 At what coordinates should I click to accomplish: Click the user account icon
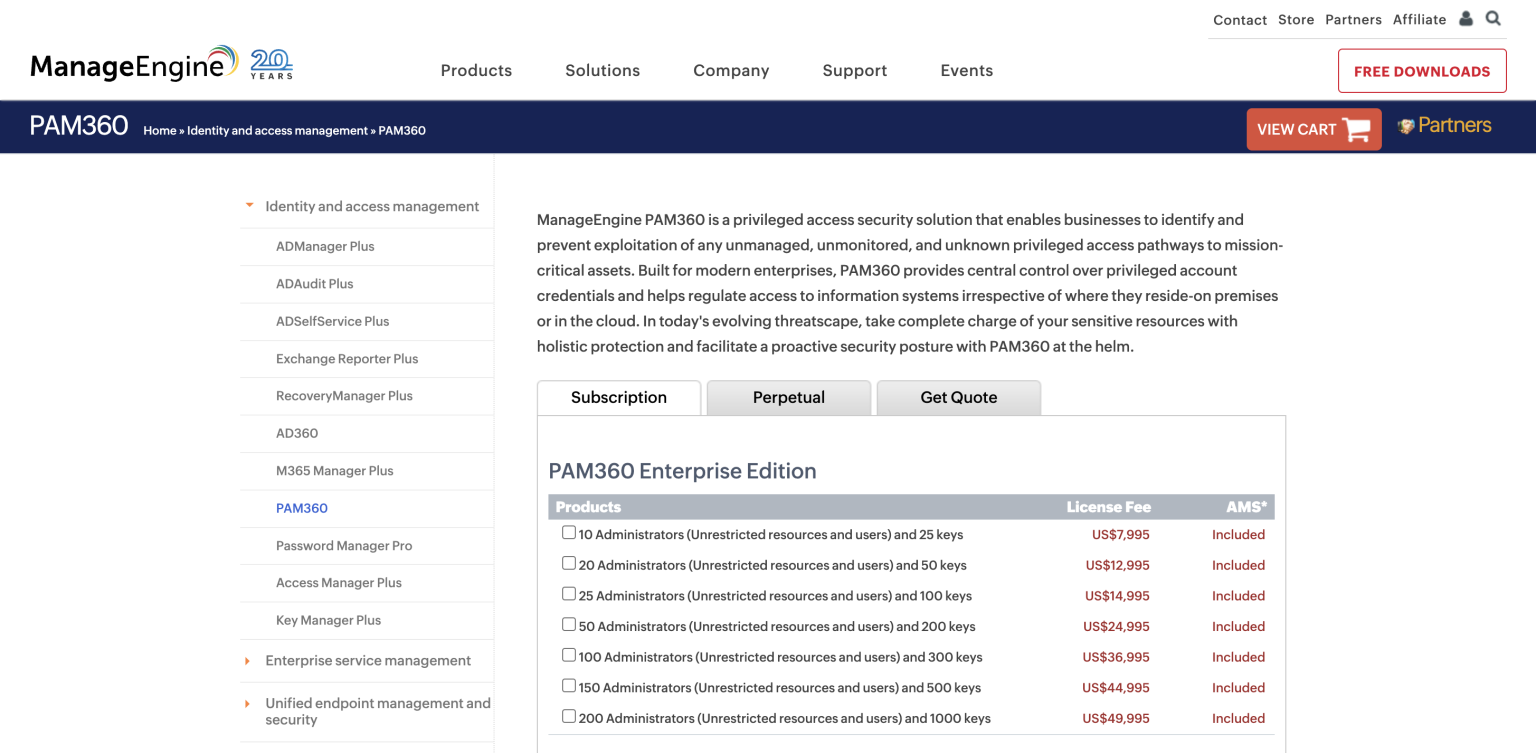pyautogui.click(x=1466, y=18)
